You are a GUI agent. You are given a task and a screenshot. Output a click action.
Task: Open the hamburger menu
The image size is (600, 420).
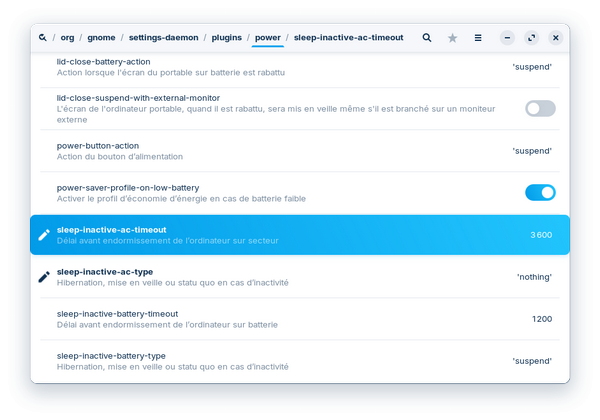[x=478, y=38]
